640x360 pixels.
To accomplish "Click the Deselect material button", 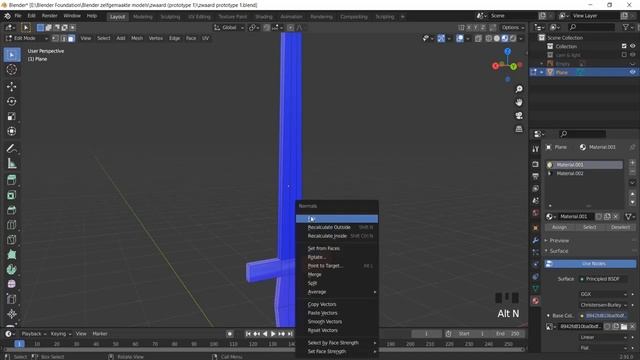I will (620, 227).
